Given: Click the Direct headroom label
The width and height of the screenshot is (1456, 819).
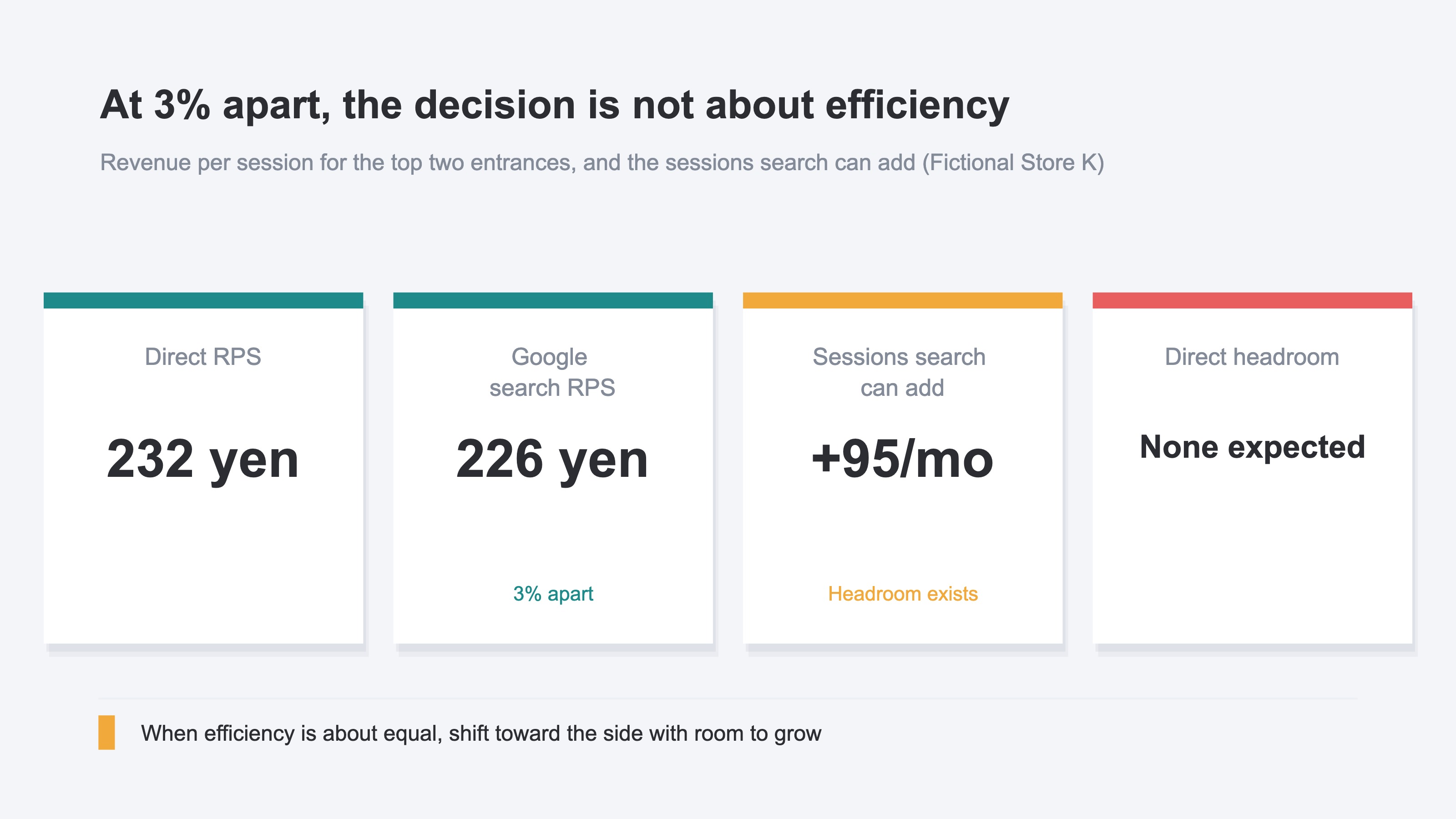Looking at the screenshot, I should click(1252, 357).
